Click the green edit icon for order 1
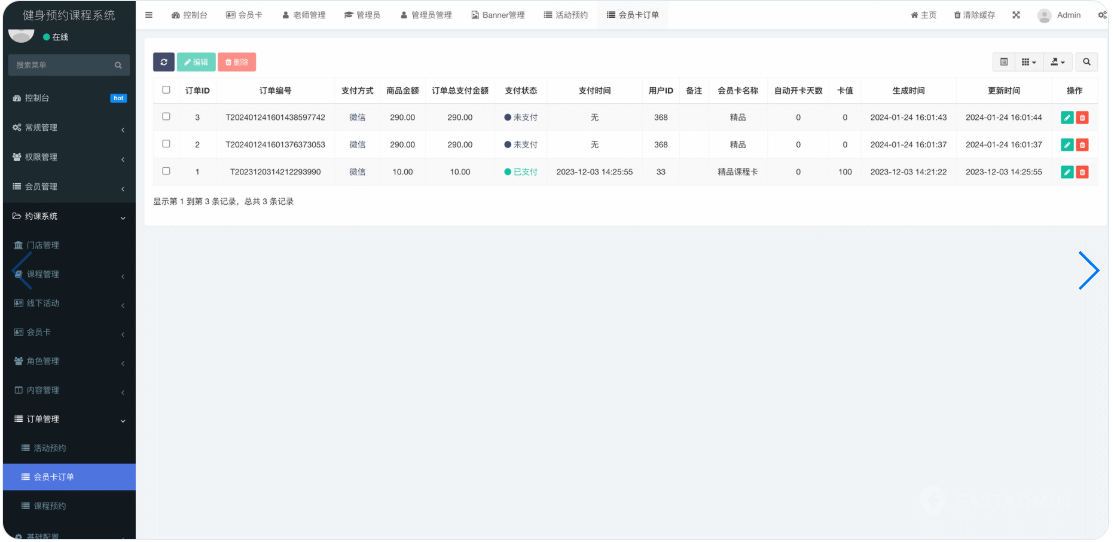 tap(1067, 172)
